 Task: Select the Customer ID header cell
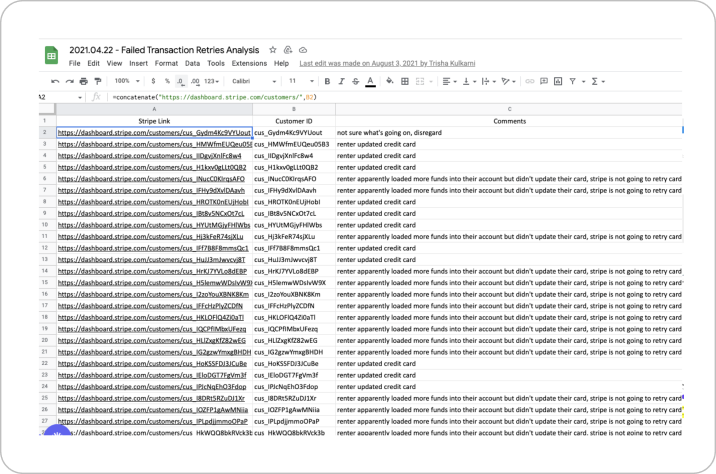point(294,121)
